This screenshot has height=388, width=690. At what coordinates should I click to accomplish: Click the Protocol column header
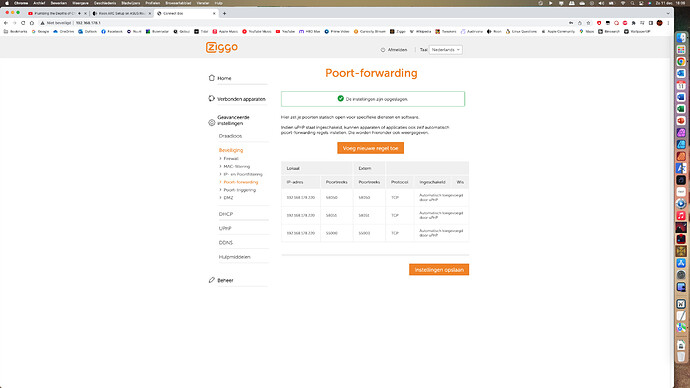click(x=400, y=182)
